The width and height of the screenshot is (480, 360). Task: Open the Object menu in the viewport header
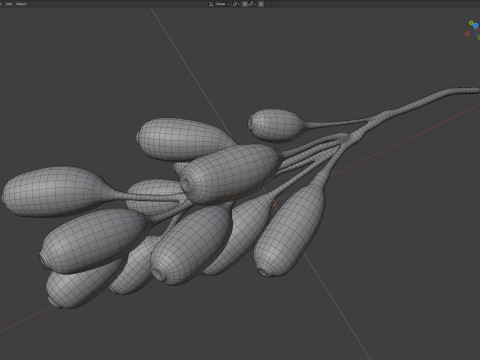[x=21, y=4]
